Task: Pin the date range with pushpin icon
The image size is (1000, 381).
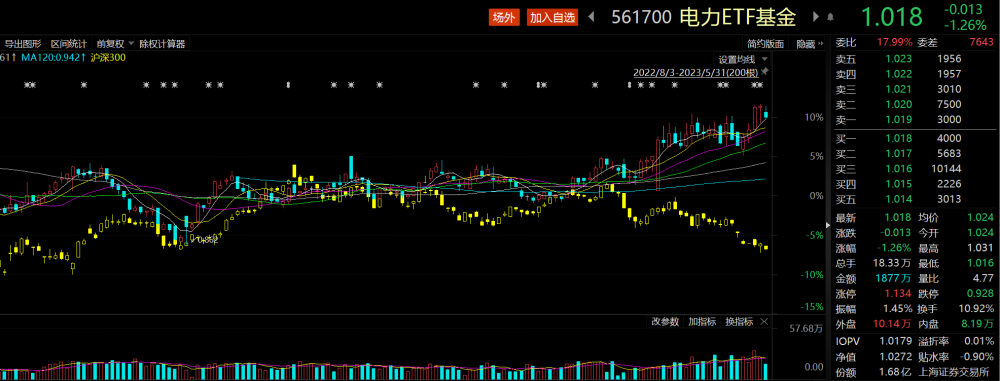Action: coord(765,71)
